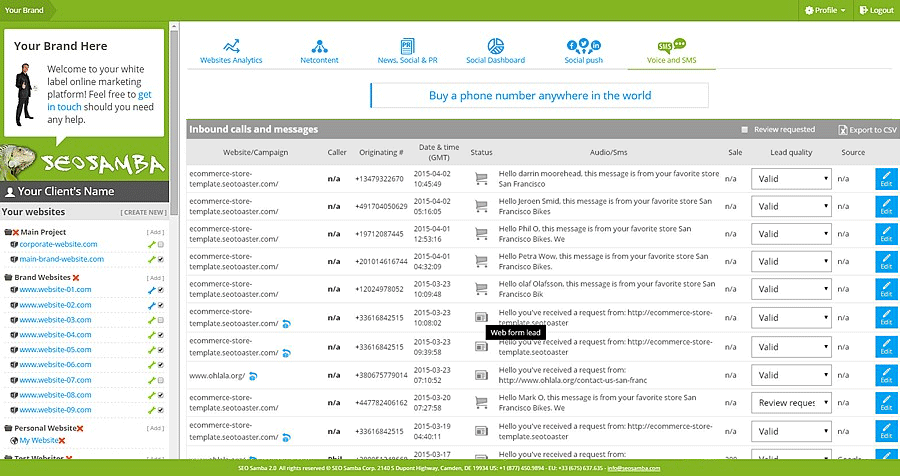Open the Social Dashboard icon
This screenshot has width=900, height=476.
(x=495, y=46)
